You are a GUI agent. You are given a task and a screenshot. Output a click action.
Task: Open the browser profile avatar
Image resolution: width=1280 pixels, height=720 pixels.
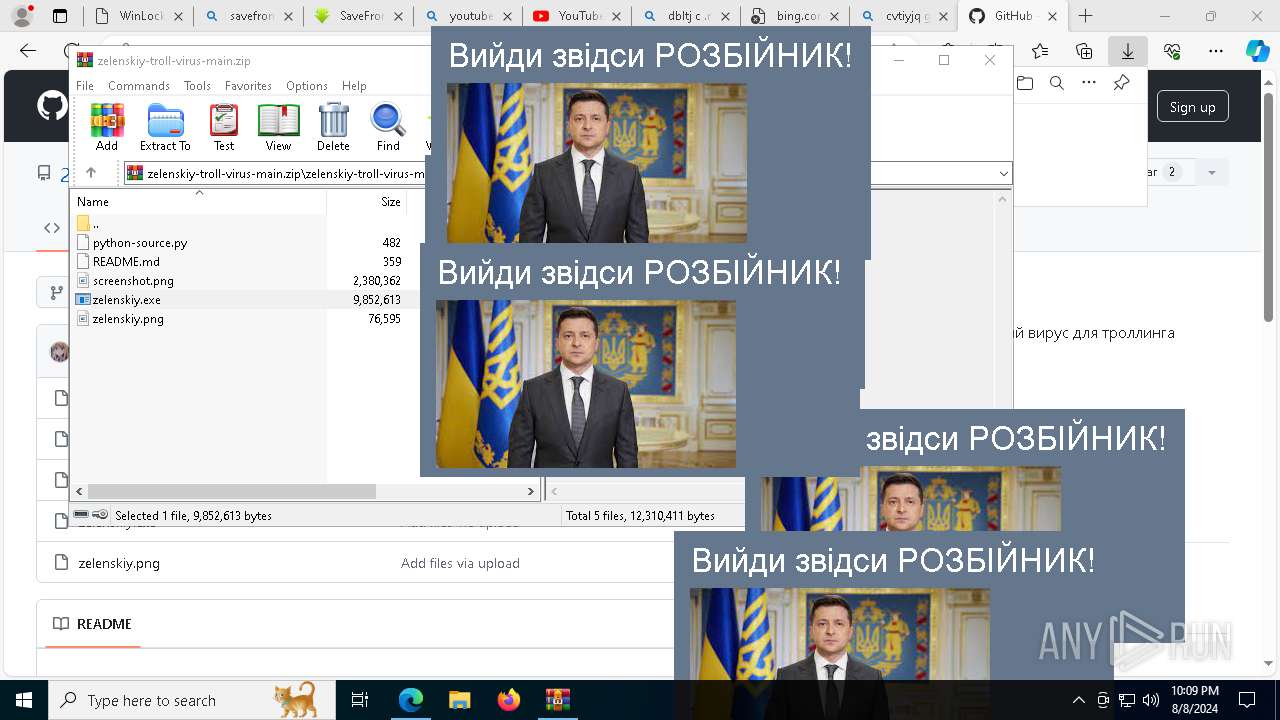click(x=22, y=16)
